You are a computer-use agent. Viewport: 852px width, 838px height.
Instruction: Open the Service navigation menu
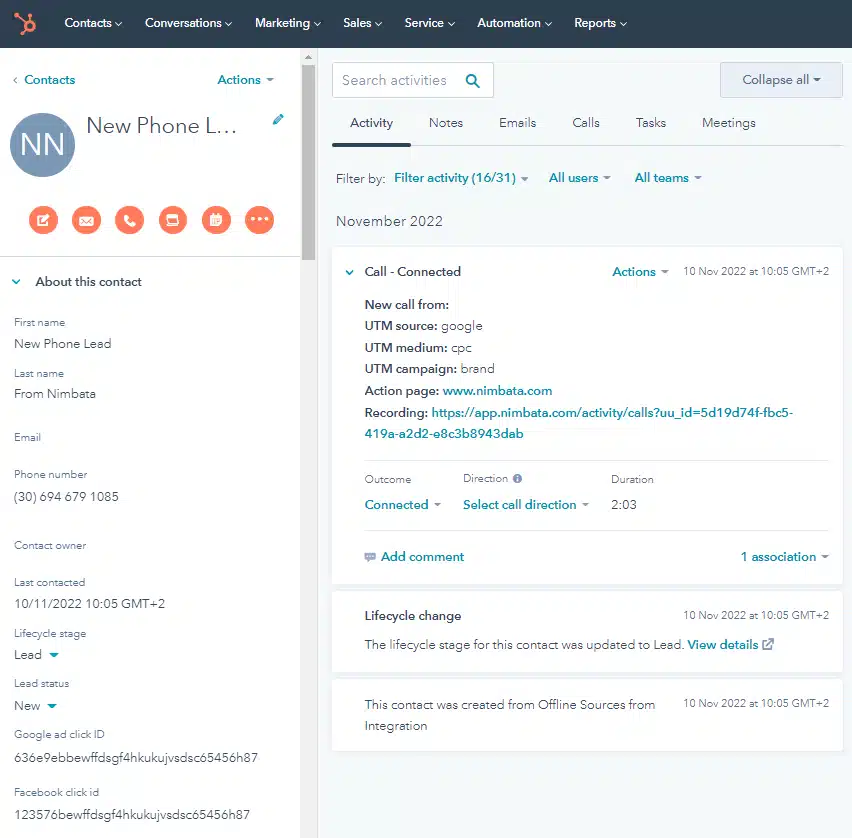pos(429,23)
